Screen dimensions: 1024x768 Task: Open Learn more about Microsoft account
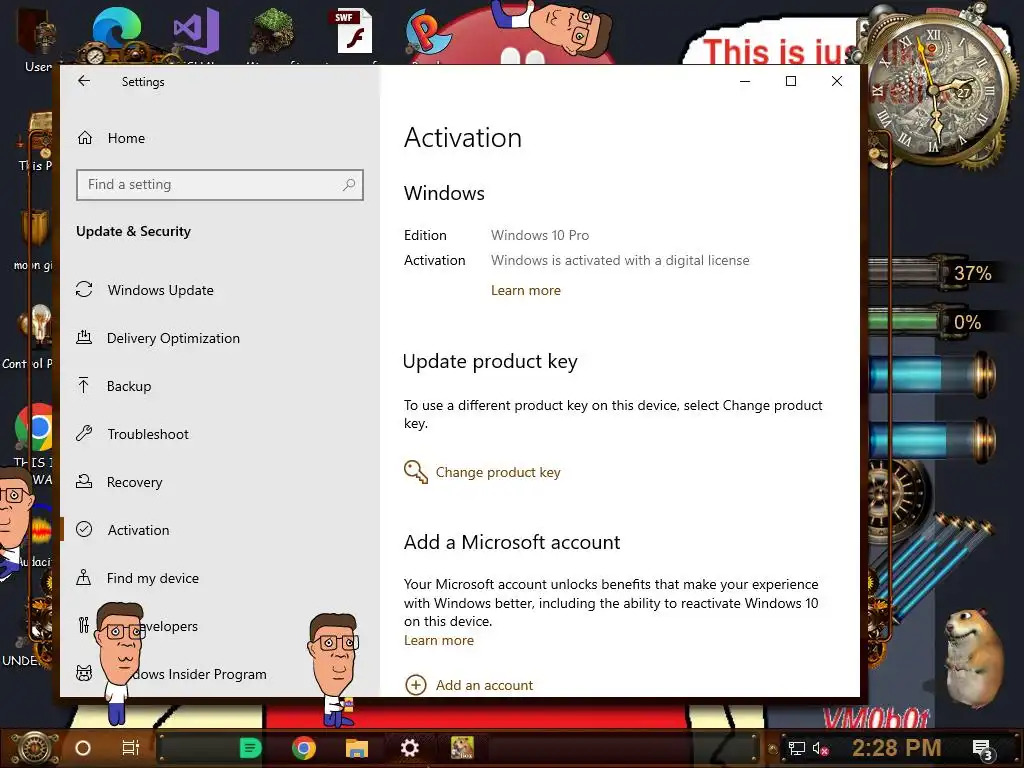coord(439,641)
